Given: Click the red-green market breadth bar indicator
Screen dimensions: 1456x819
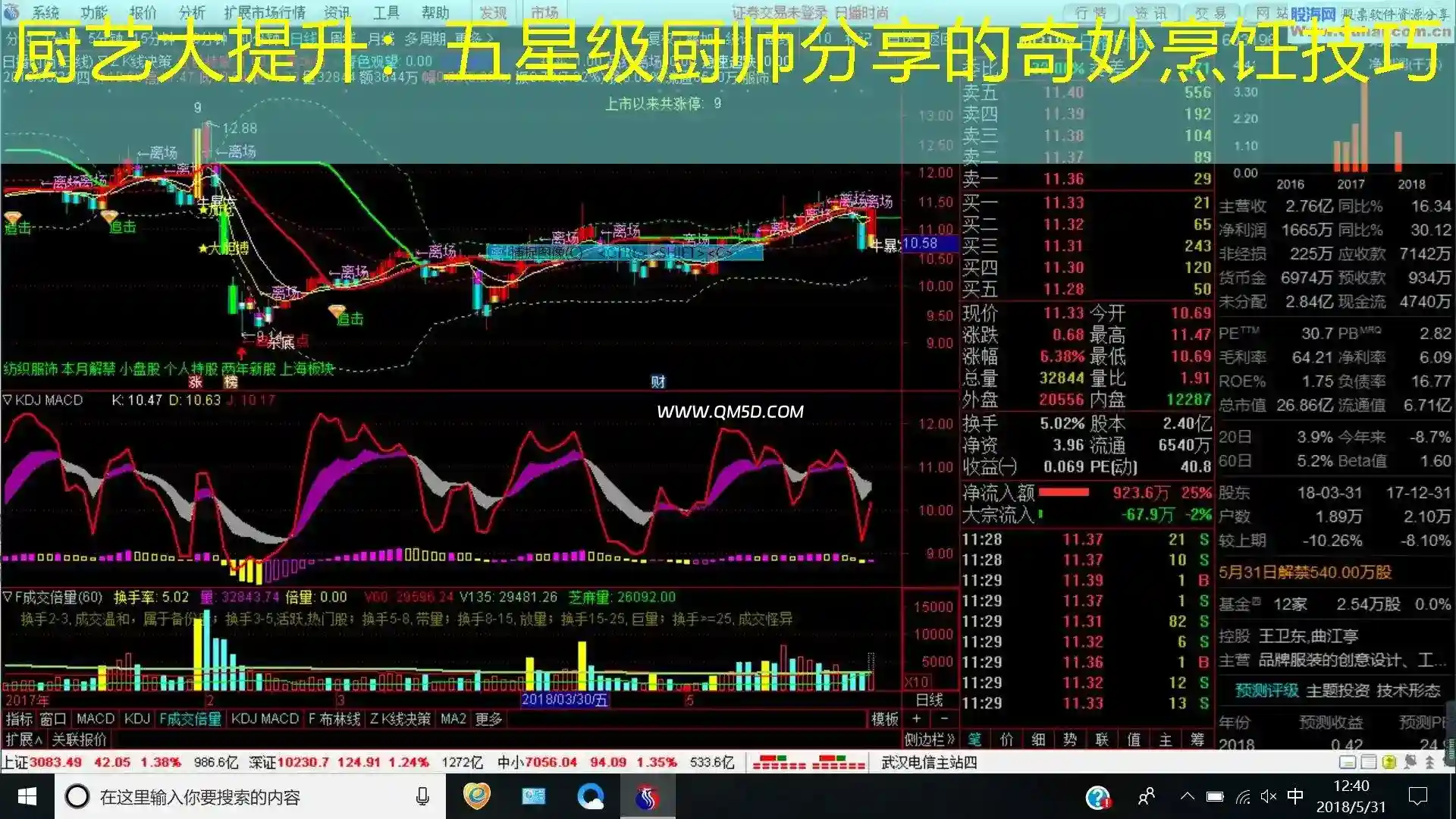Looking at the screenshot, I should [x=809, y=763].
